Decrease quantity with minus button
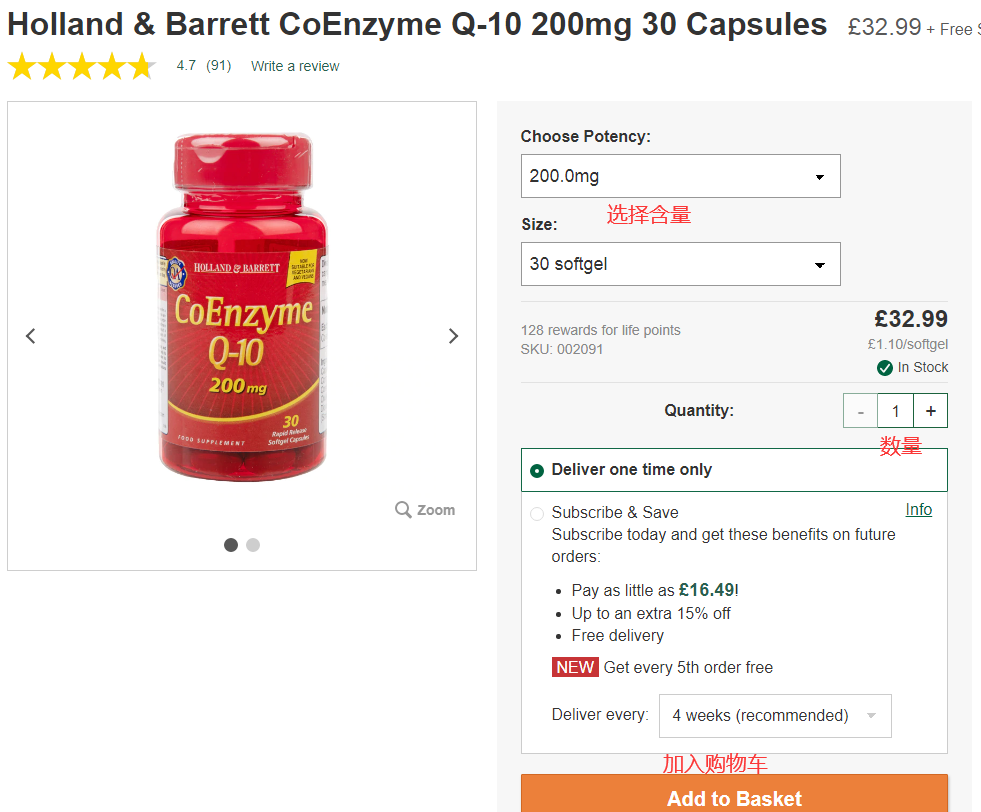981x812 pixels. 860,411
